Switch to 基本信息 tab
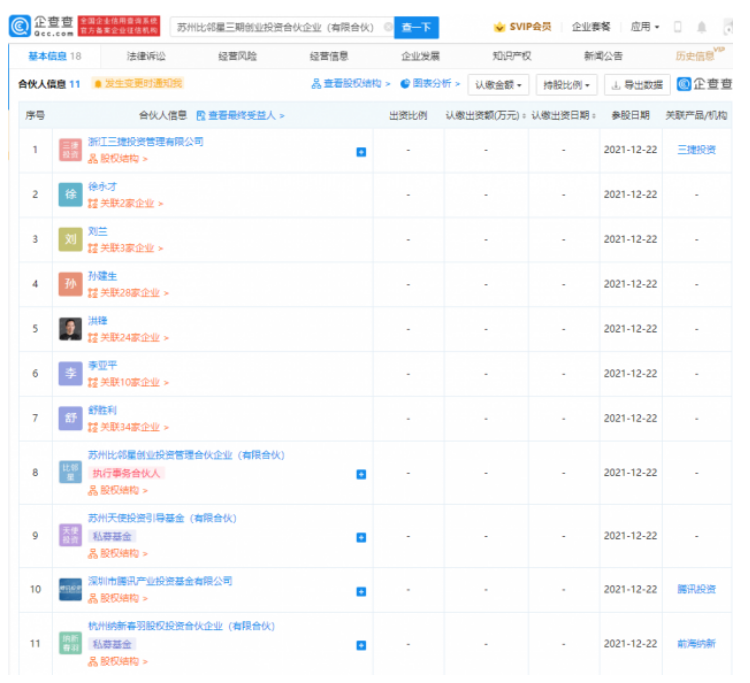Screen dimensions: 750x683 point(55,56)
